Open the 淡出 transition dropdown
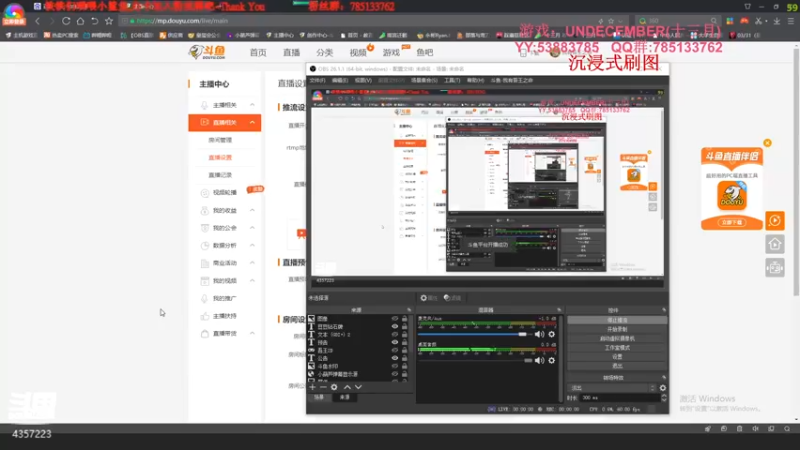Image resolution: width=800 pixels, height=450 pixels. click(612, 388)
